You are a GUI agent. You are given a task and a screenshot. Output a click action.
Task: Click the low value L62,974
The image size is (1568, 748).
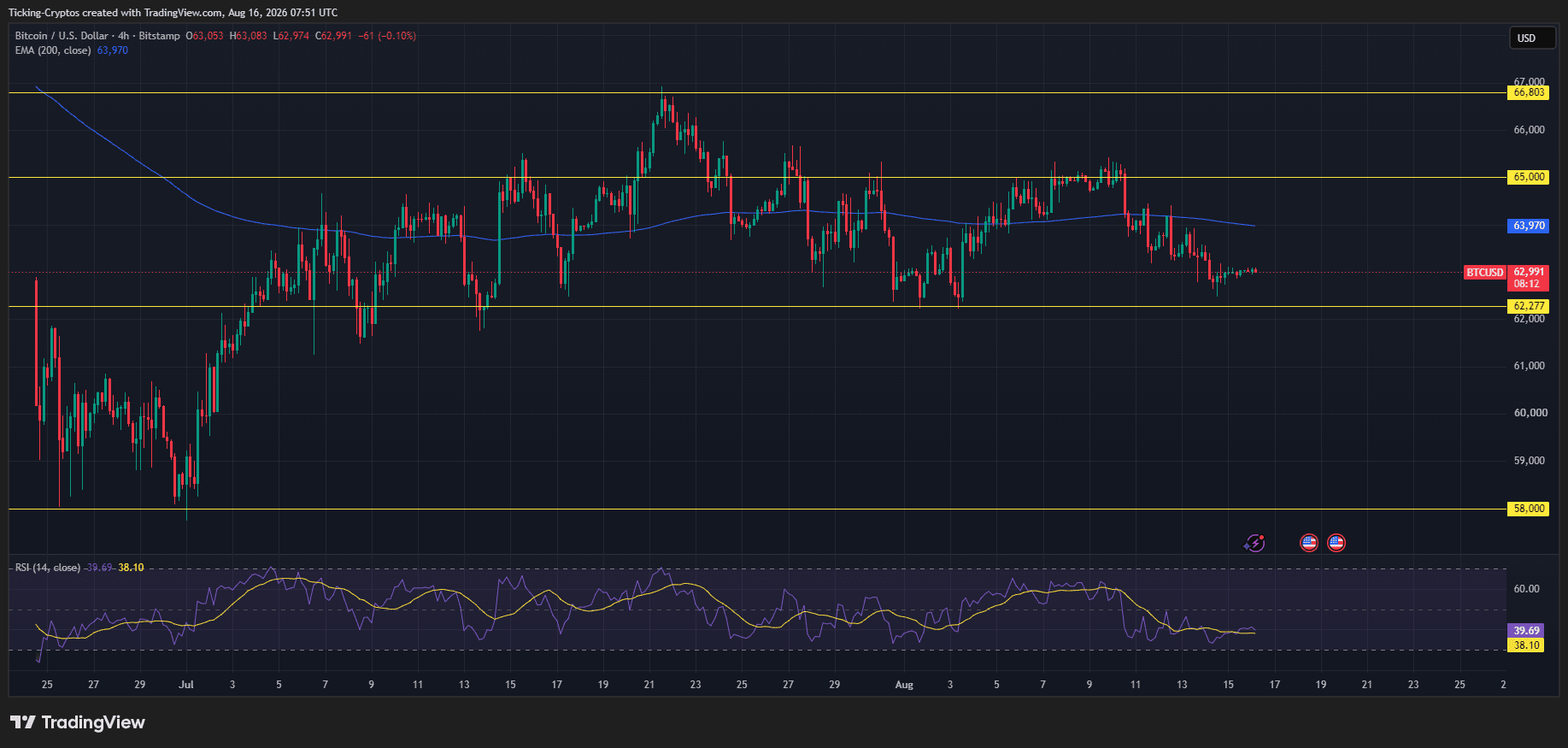pos(291,36)
